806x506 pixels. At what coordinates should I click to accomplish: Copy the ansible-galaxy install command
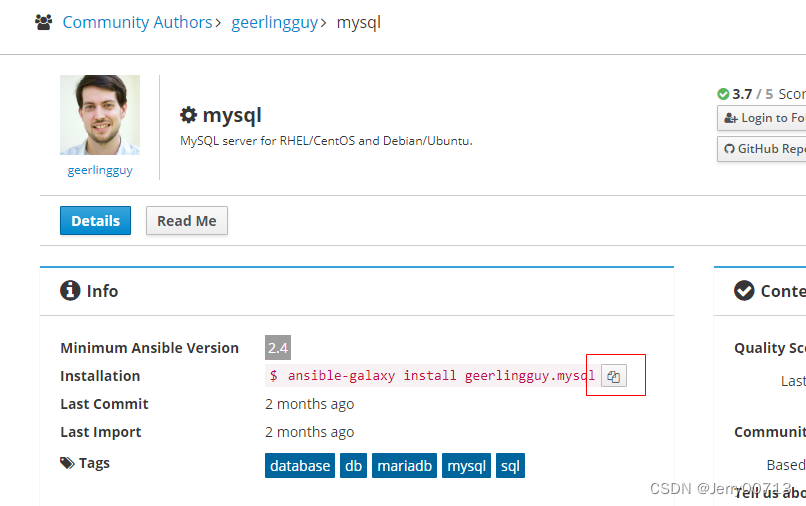coord(614,376)
